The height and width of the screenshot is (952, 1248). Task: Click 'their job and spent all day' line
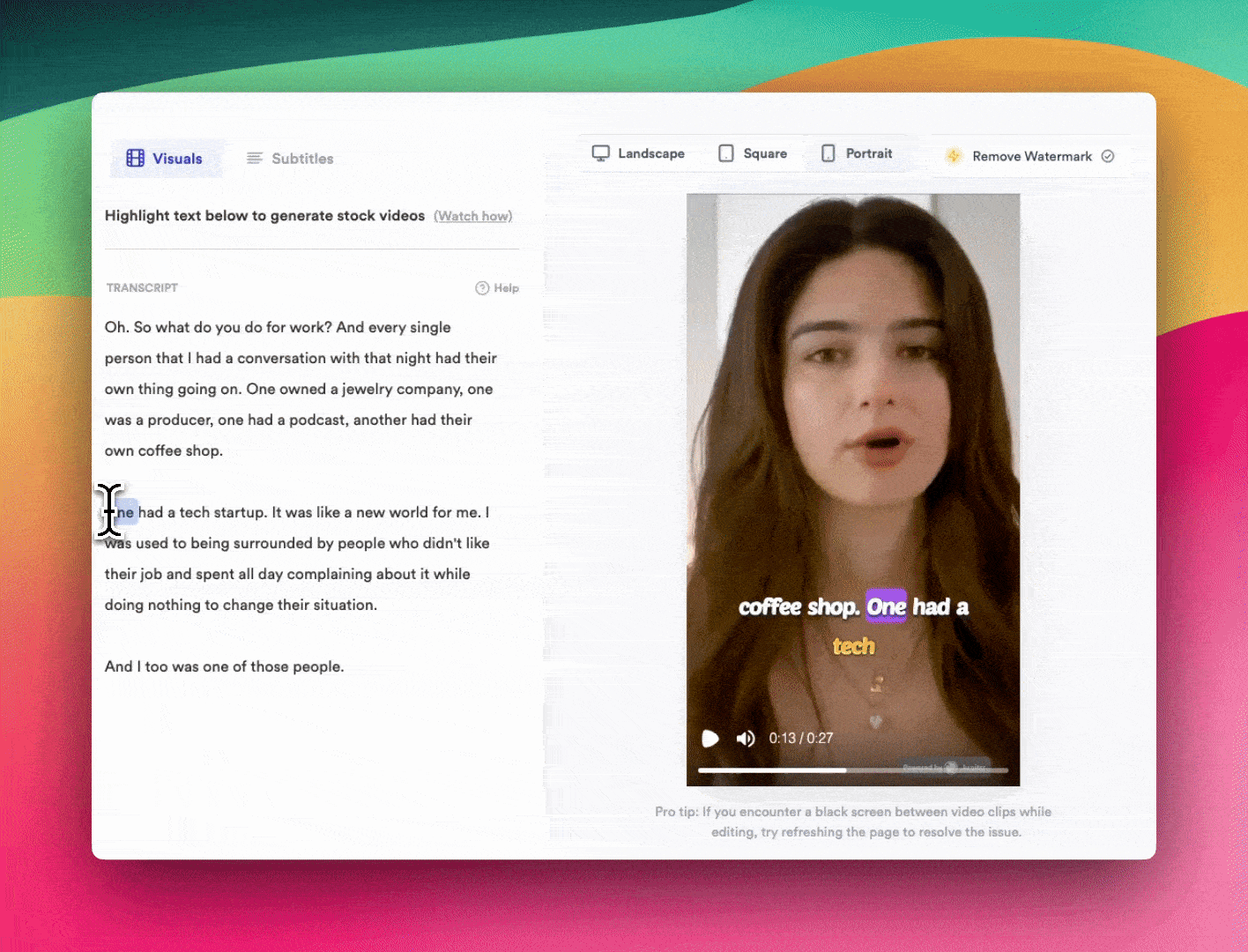[287, 574]
